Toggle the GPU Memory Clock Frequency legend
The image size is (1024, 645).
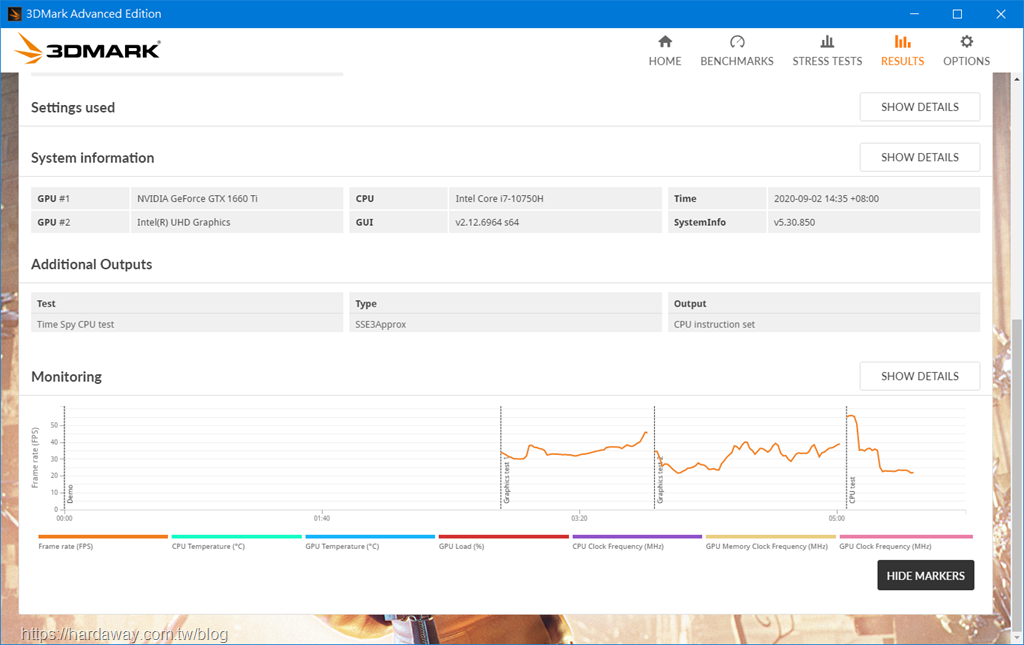(771, 542)
